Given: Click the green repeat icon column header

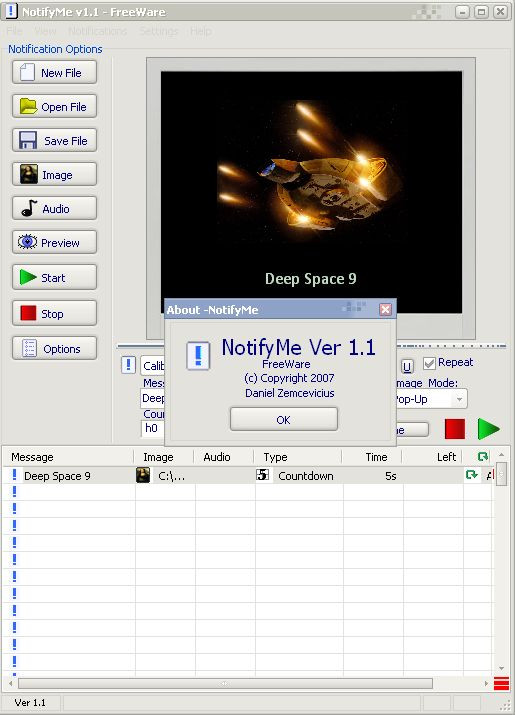Looking at the screenshot, I should [x=483, y=456].
